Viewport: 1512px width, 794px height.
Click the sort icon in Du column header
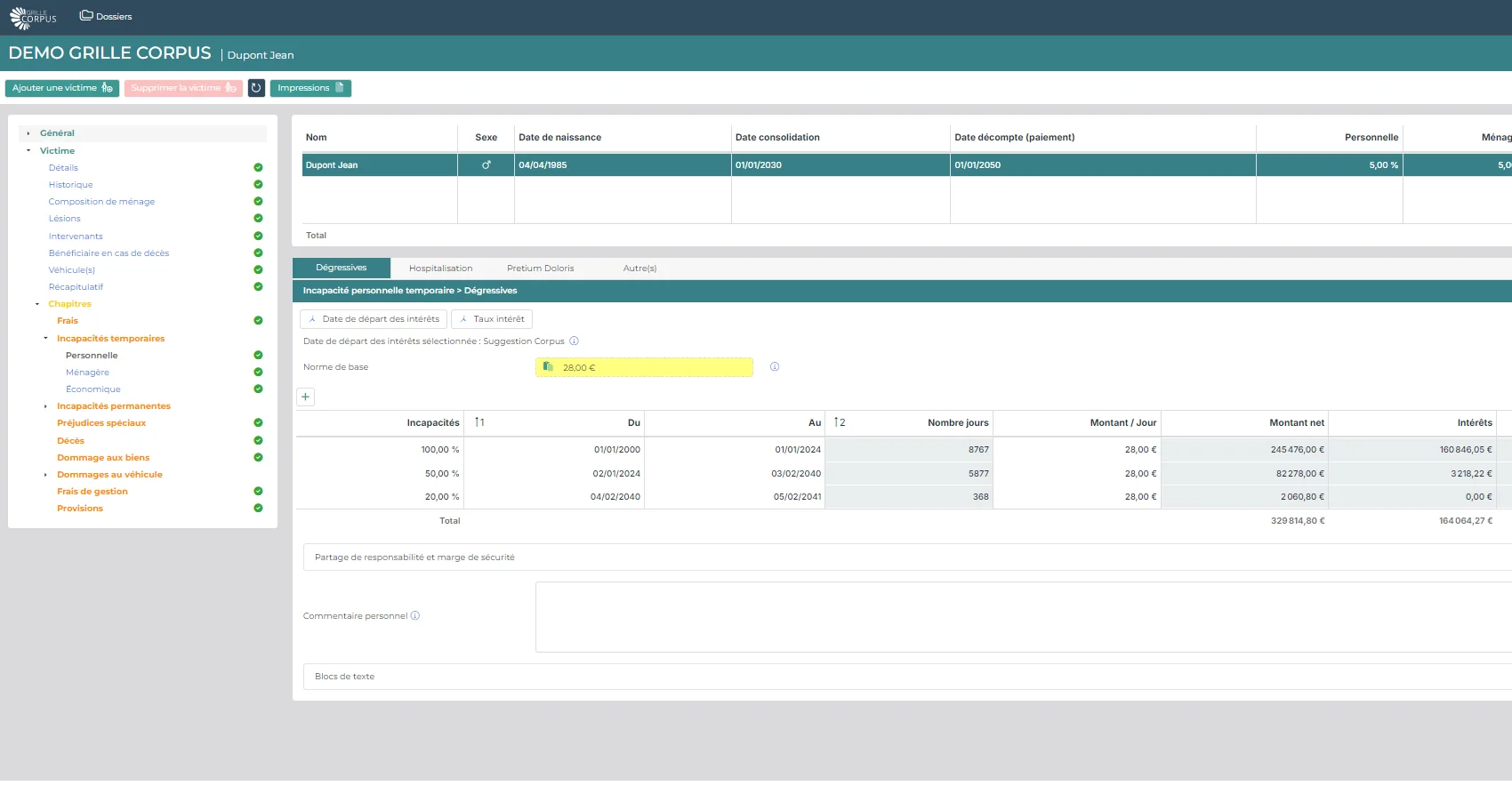click(x=479, y=422)
